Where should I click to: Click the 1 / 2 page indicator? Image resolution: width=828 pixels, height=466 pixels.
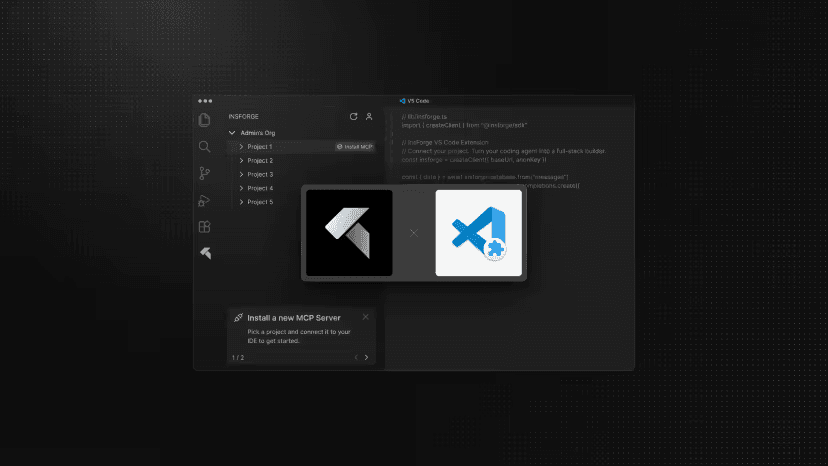click(238, 358)
